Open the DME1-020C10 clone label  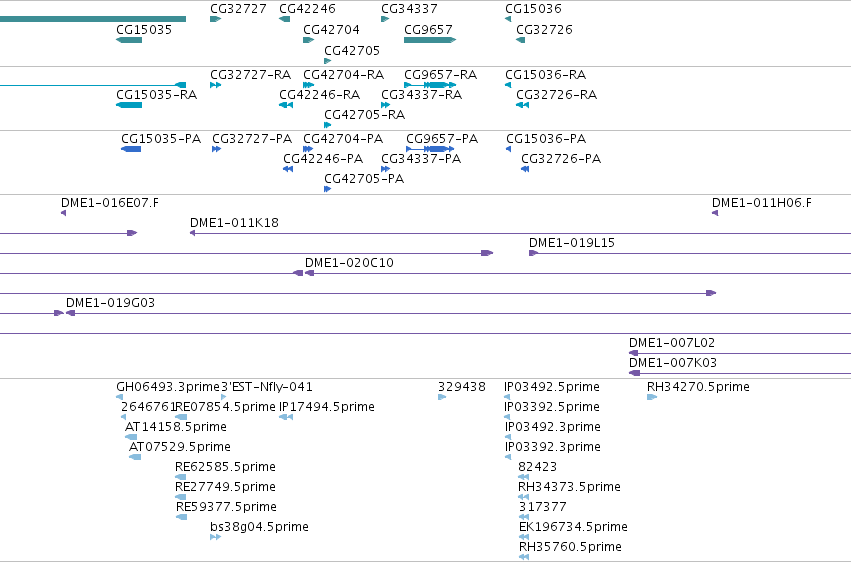click(x=349, y=263)
